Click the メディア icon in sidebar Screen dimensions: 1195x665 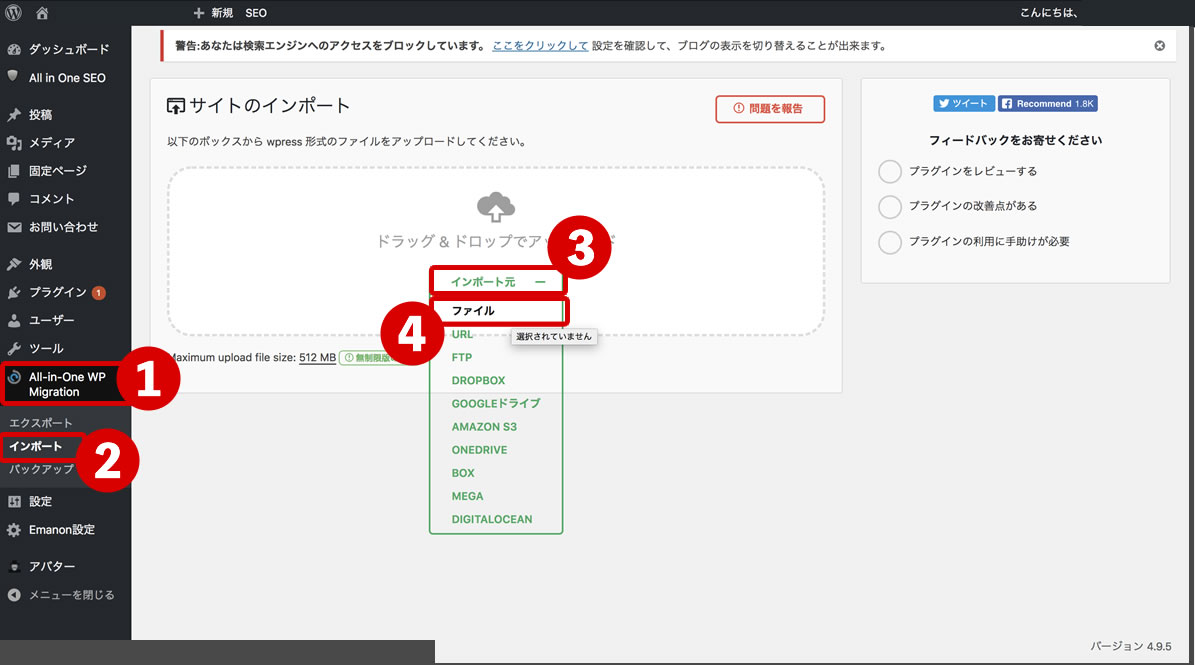pyautogui.click(x=14, y=142)
